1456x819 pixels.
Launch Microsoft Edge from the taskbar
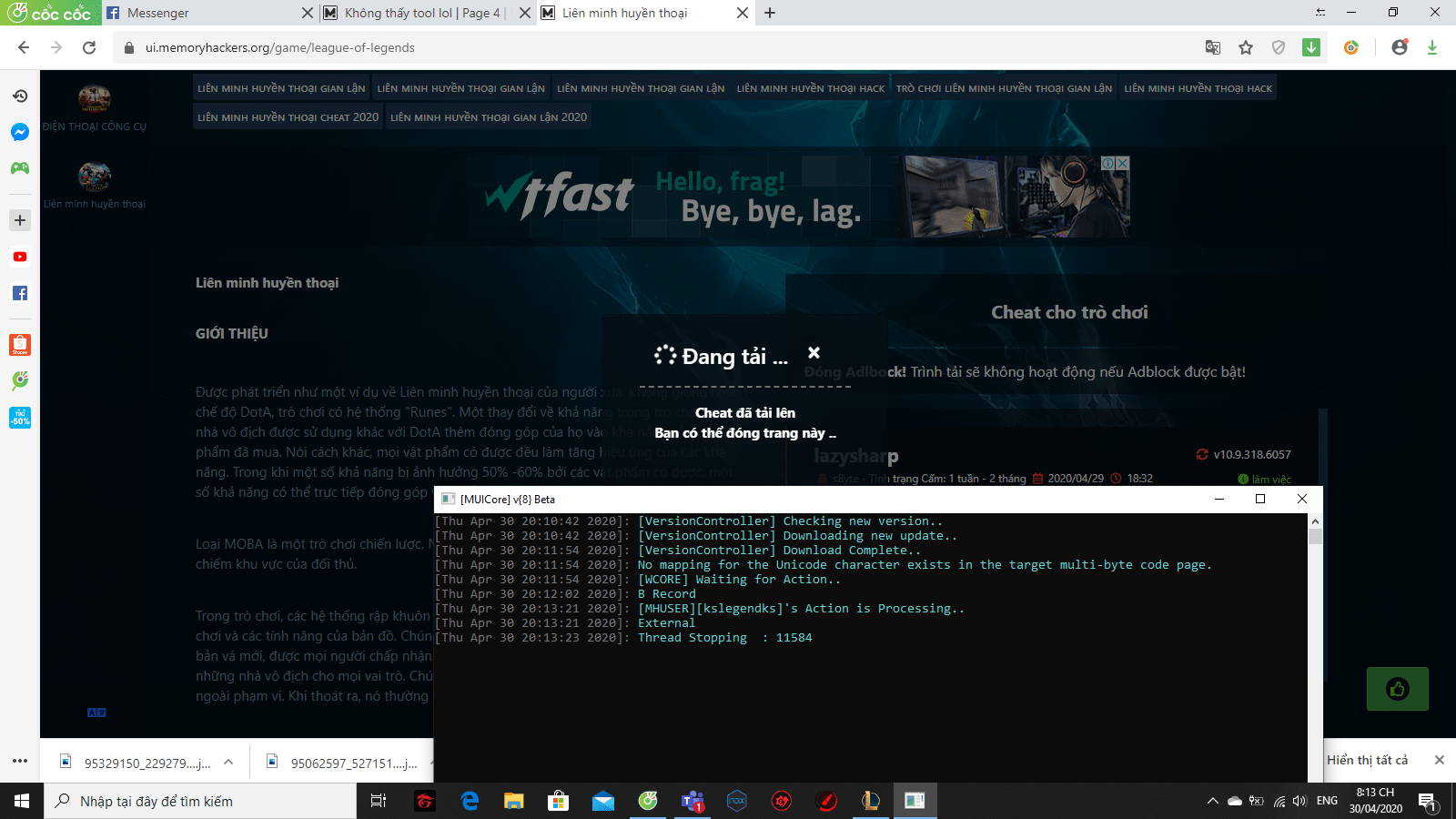(x=470, y=801)
